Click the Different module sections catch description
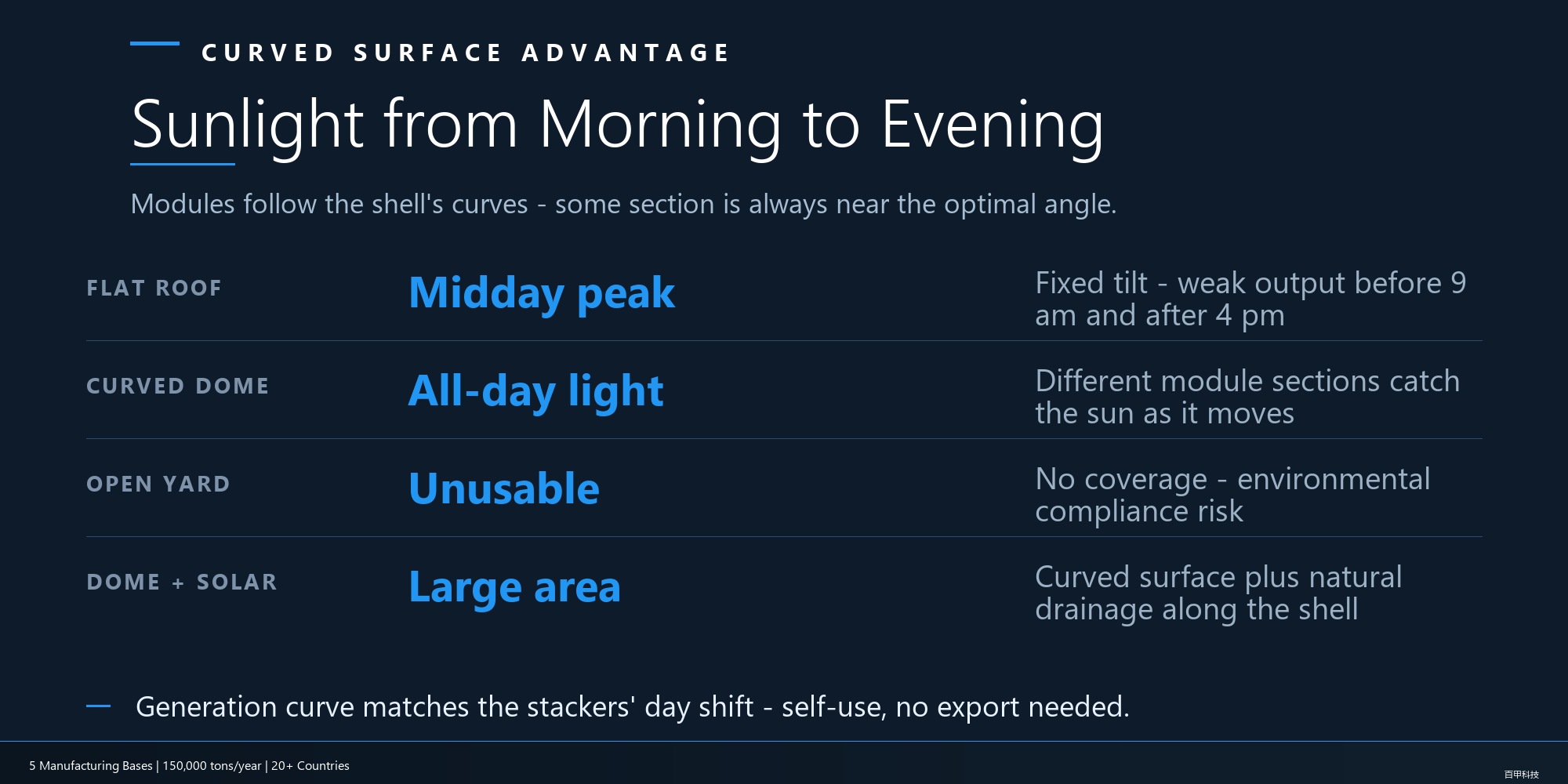This screenshot has height=784, width=1568. [x=1247, y=397]
